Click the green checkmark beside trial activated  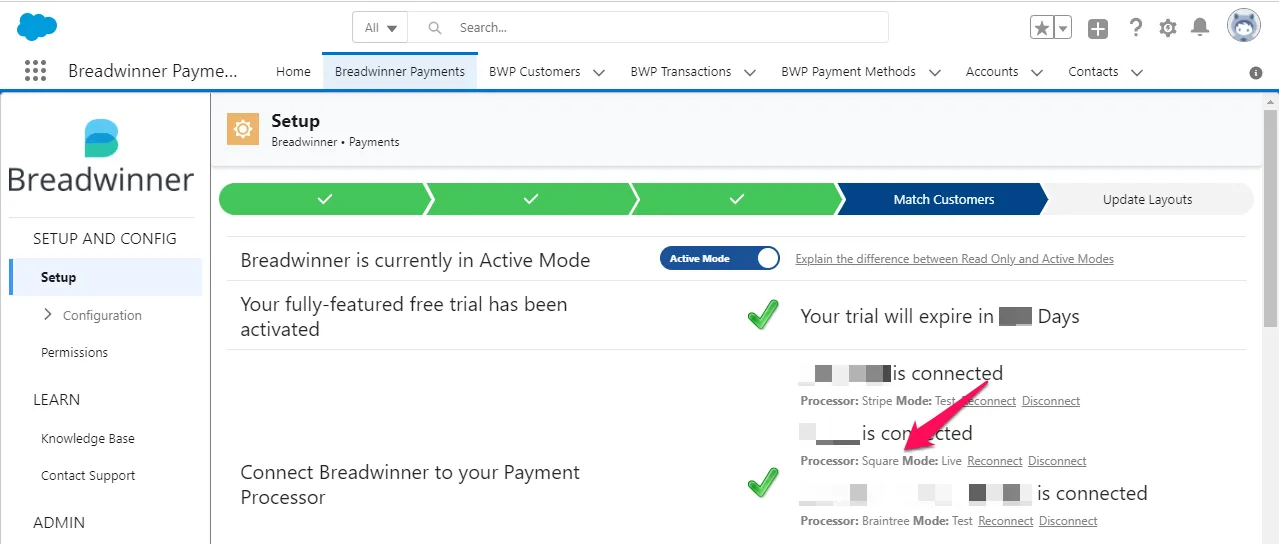[x=763, y=316]
